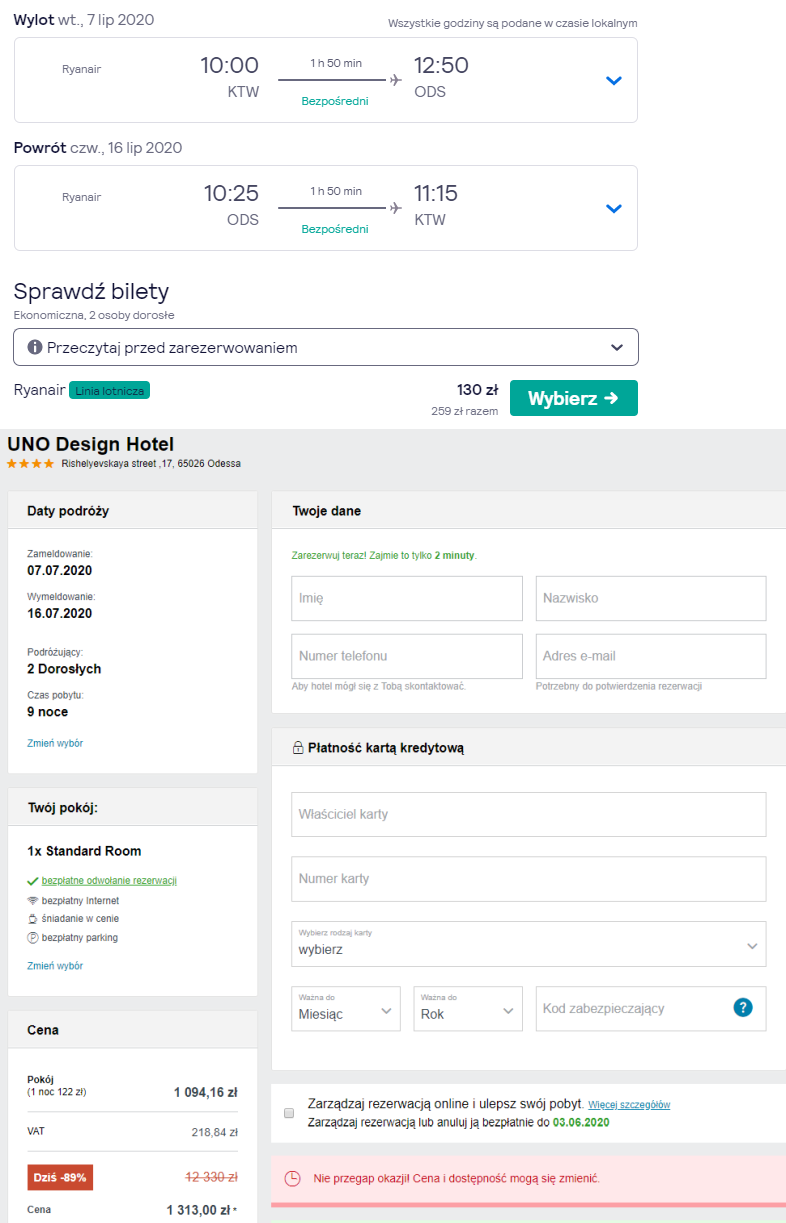Screen dimensions: 786x1223
Task: Click the four-star hotel rating
Action: click(30, 464)
